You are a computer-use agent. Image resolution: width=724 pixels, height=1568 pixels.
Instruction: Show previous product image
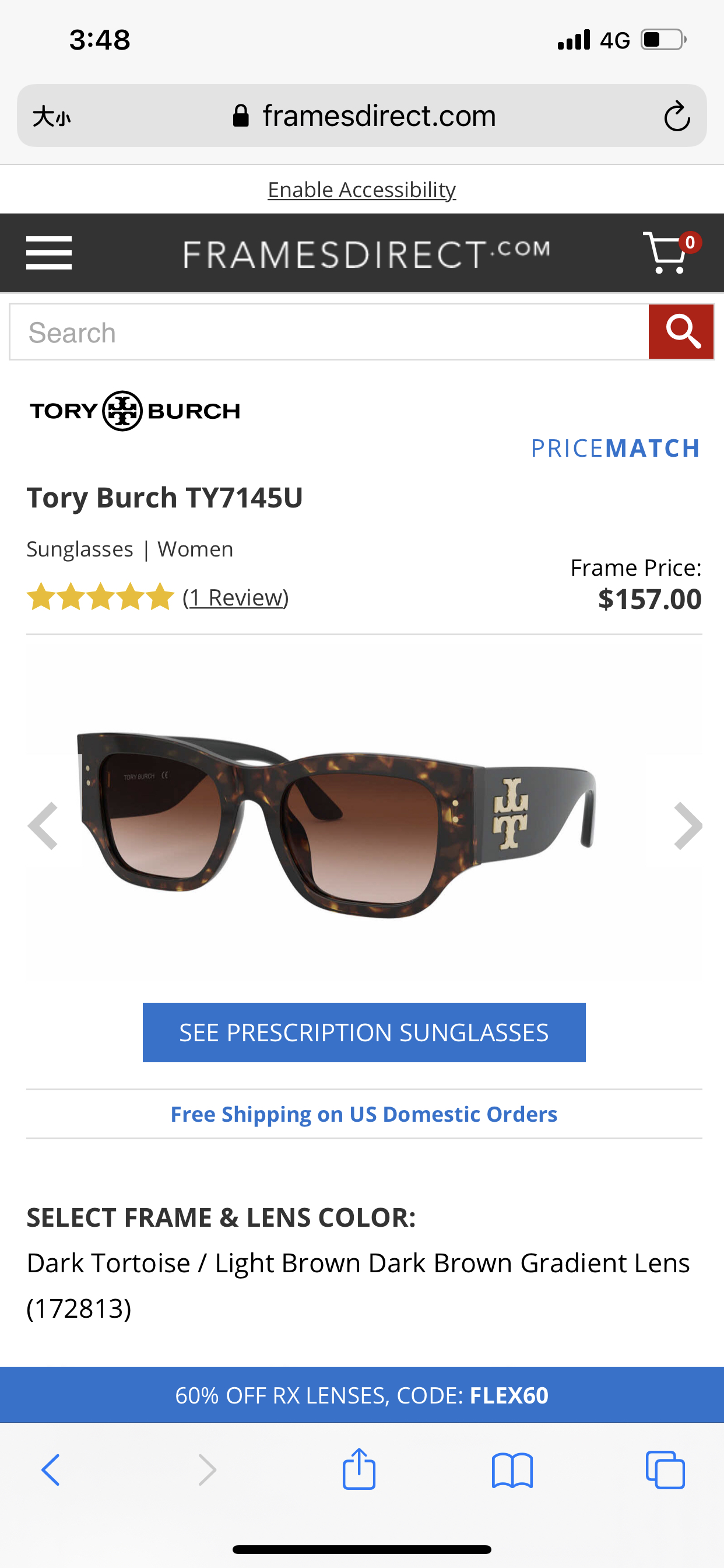(x=43, y=826)
